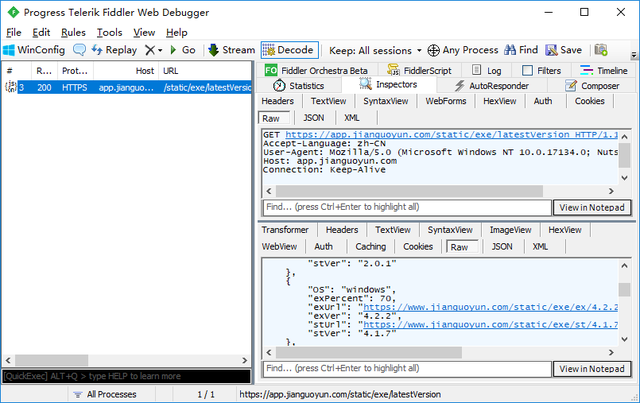This screenshot has width=640, height=403.
Task: Click View in Notepad for the request
Action: click(591, 207)
